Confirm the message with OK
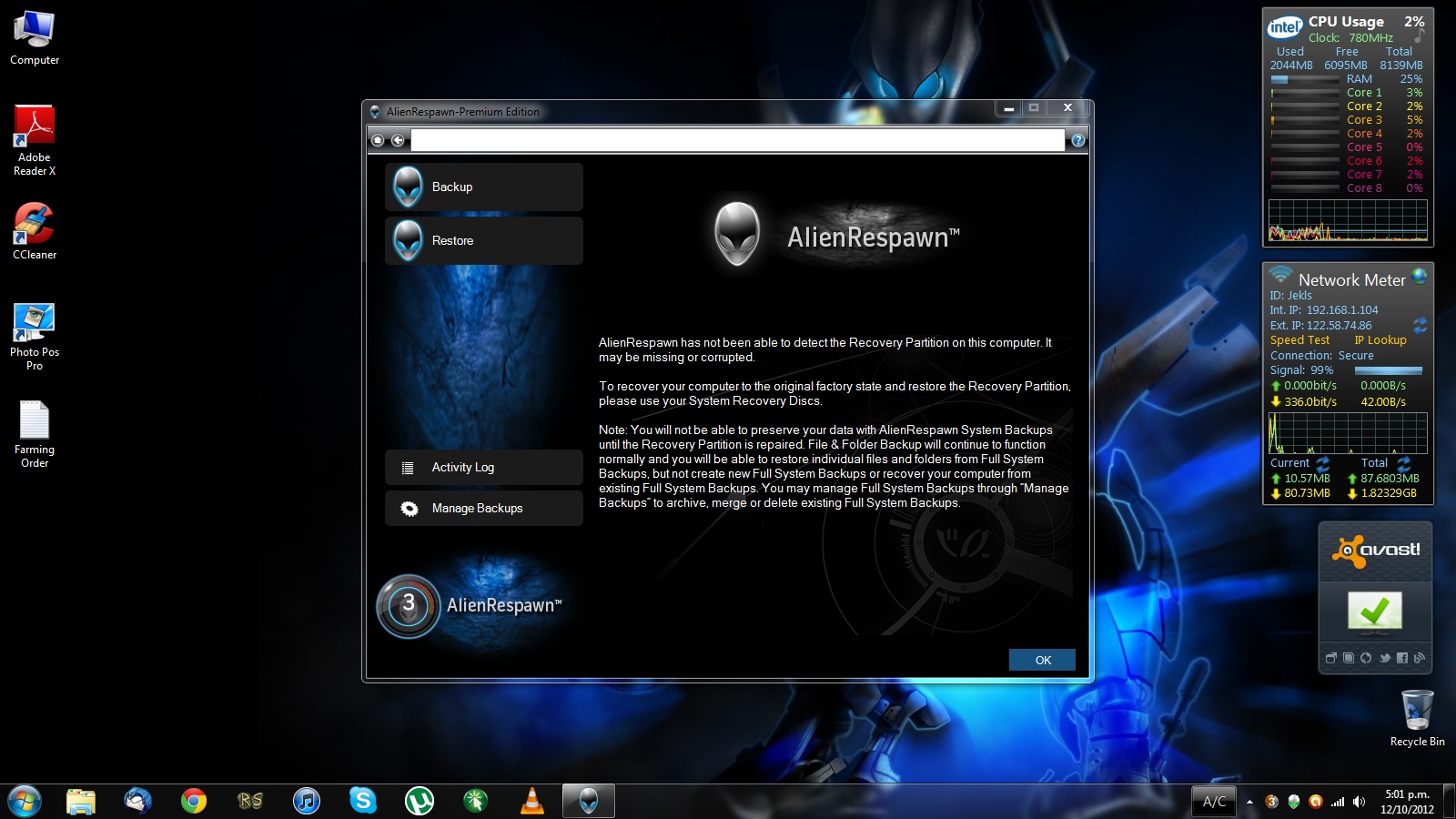 [1042, 660]
